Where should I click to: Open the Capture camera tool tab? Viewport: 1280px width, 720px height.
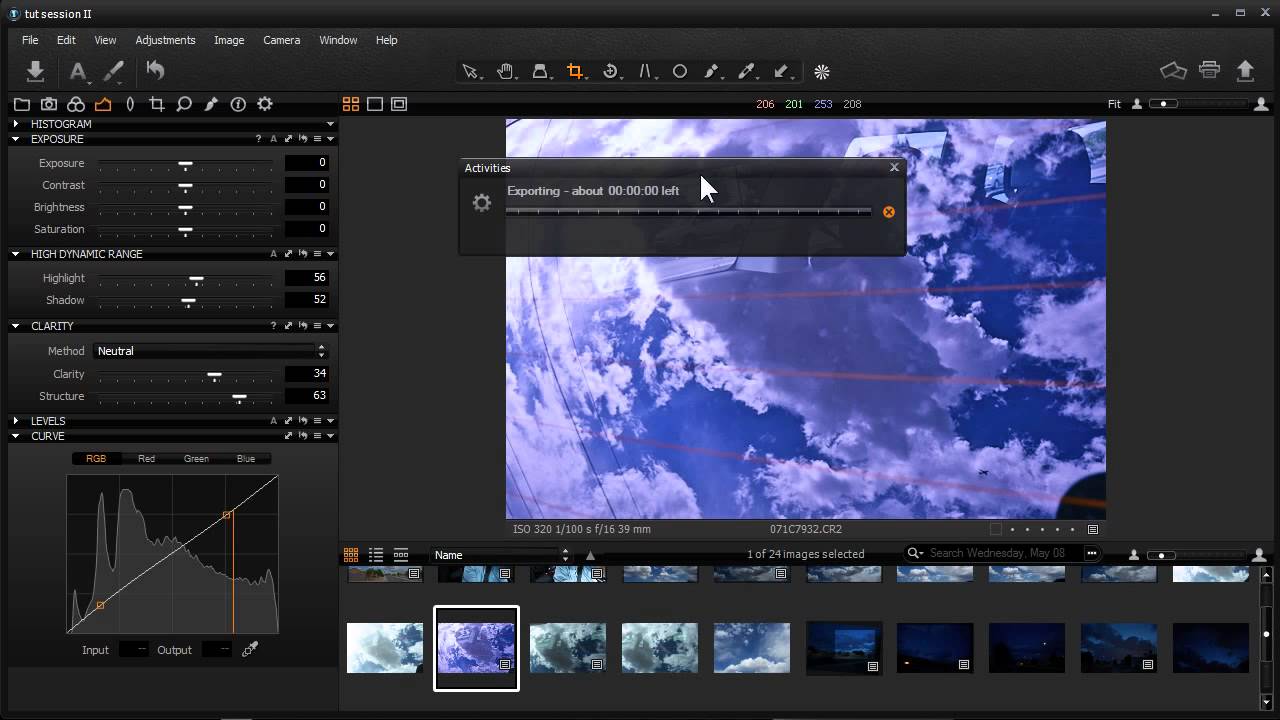49,104
